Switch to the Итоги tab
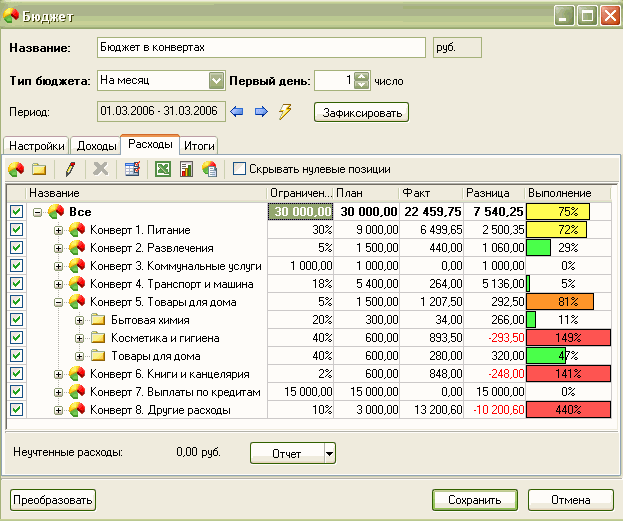This screenshot has height=521, width=623. [199, 146]
